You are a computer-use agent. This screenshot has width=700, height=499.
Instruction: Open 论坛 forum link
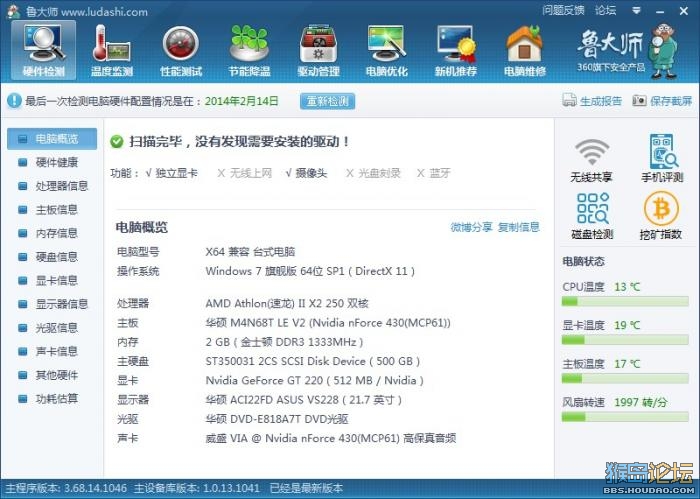[x=605, y=10]
